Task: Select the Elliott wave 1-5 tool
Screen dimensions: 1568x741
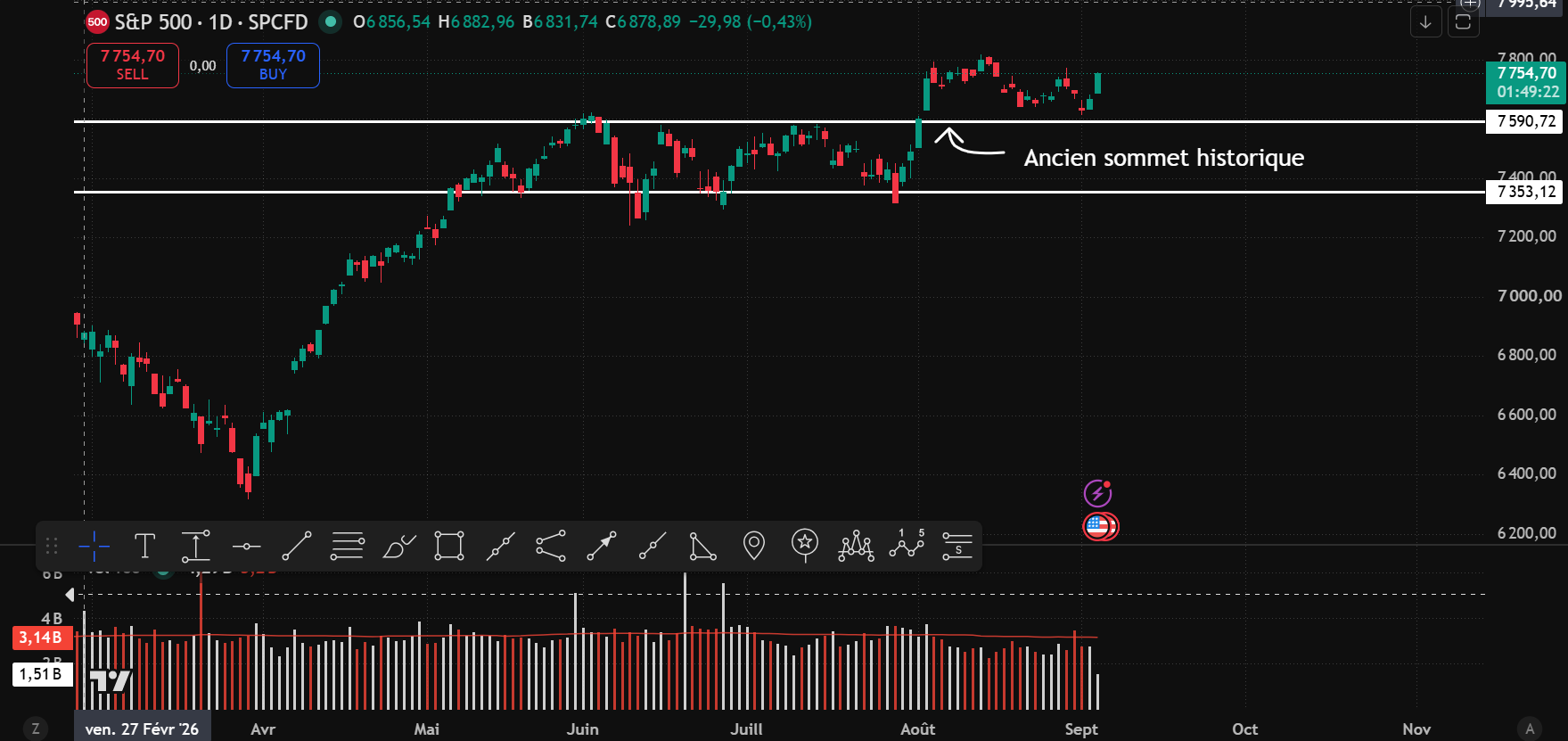Action: coord(907,544)
